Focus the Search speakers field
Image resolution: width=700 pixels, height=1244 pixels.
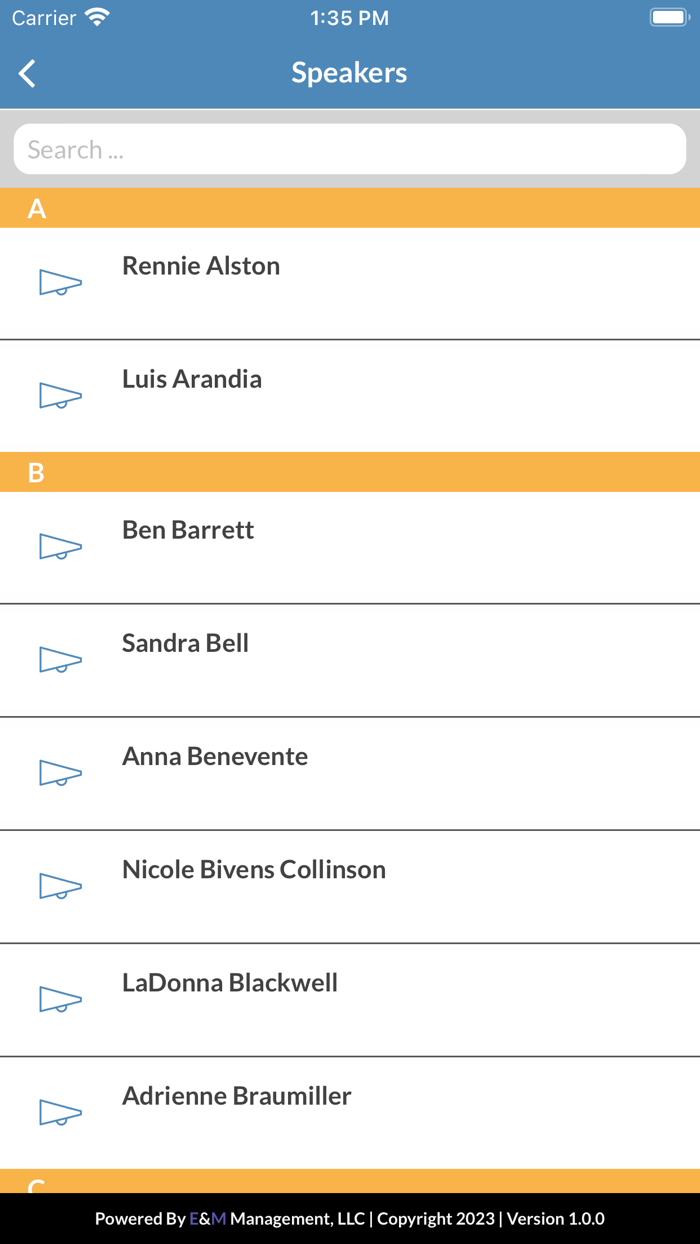350,150
